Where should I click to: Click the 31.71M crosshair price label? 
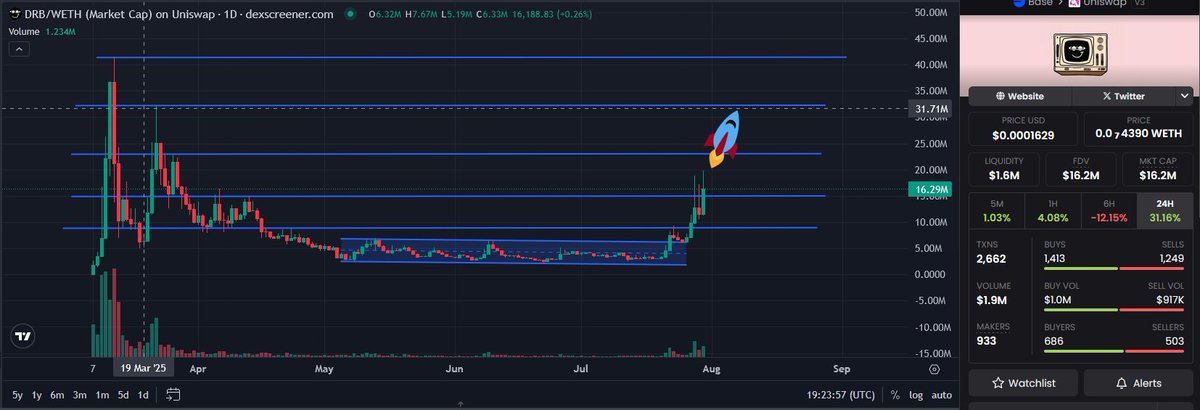(x=930, y=108)
